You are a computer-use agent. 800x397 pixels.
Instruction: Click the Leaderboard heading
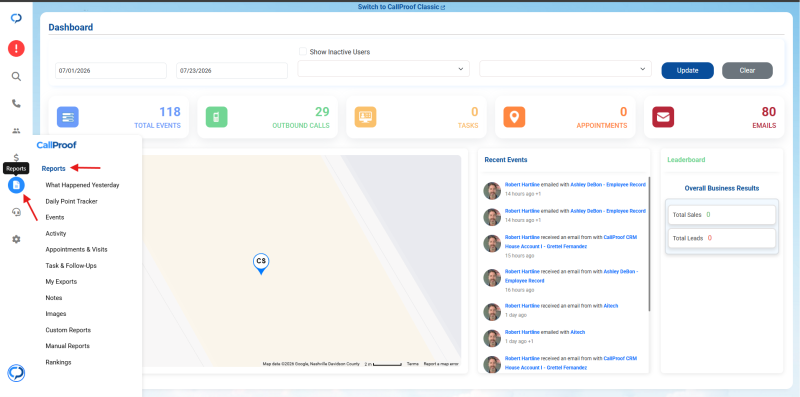pyautogui.click(x=686, y=160)
